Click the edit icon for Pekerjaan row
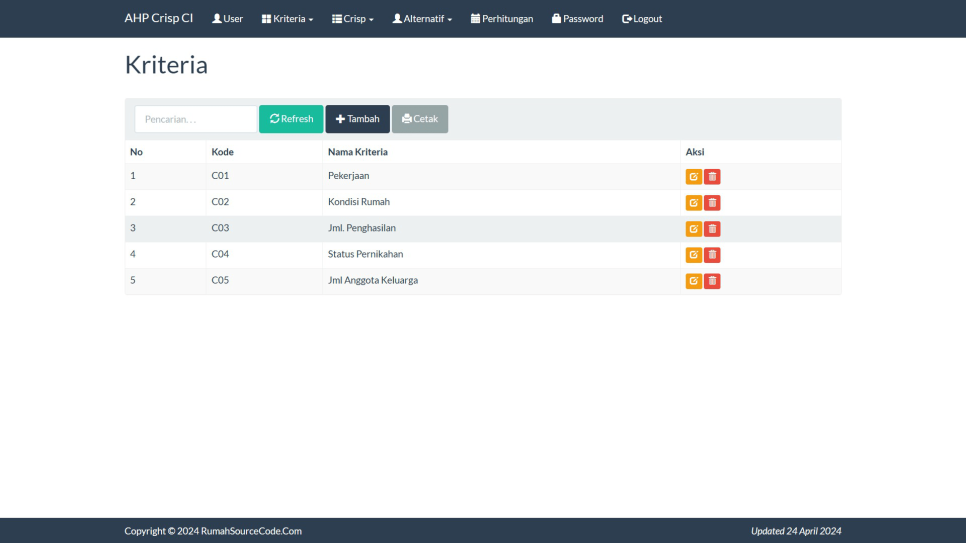Screen dimensions: 966x543 tap(693, 177)
